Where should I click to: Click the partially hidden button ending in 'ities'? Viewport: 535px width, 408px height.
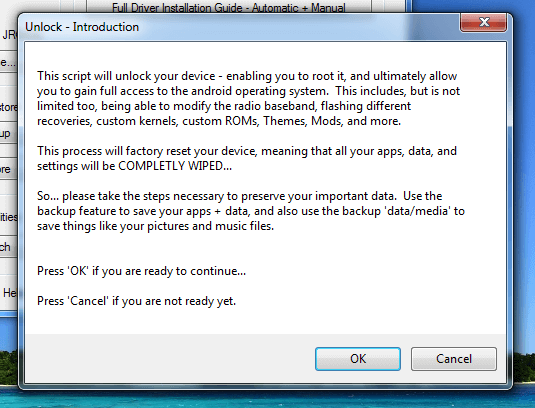click(x=9, y=217)
